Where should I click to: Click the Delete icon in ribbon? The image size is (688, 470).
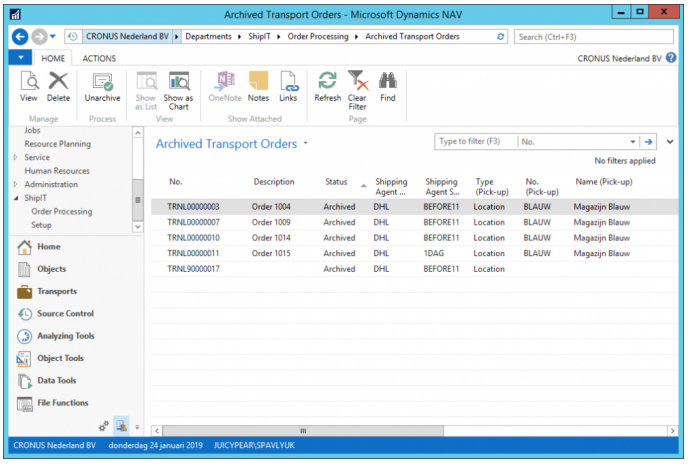coord(59,85)
